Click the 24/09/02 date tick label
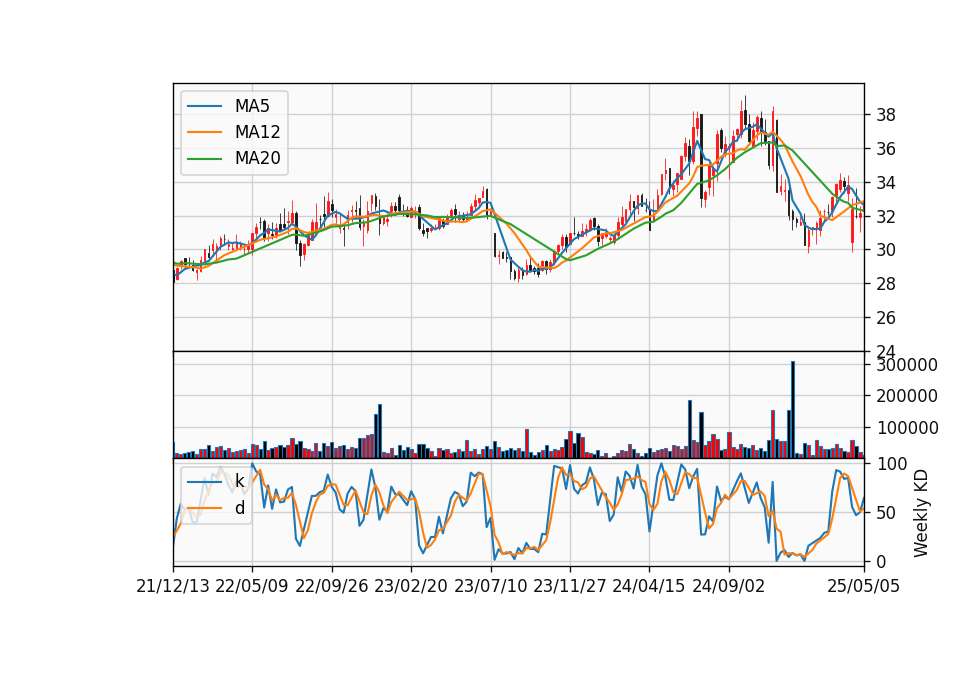Viewport: 960px width, 690px height. pyautogui.click(x=729, y=587)
